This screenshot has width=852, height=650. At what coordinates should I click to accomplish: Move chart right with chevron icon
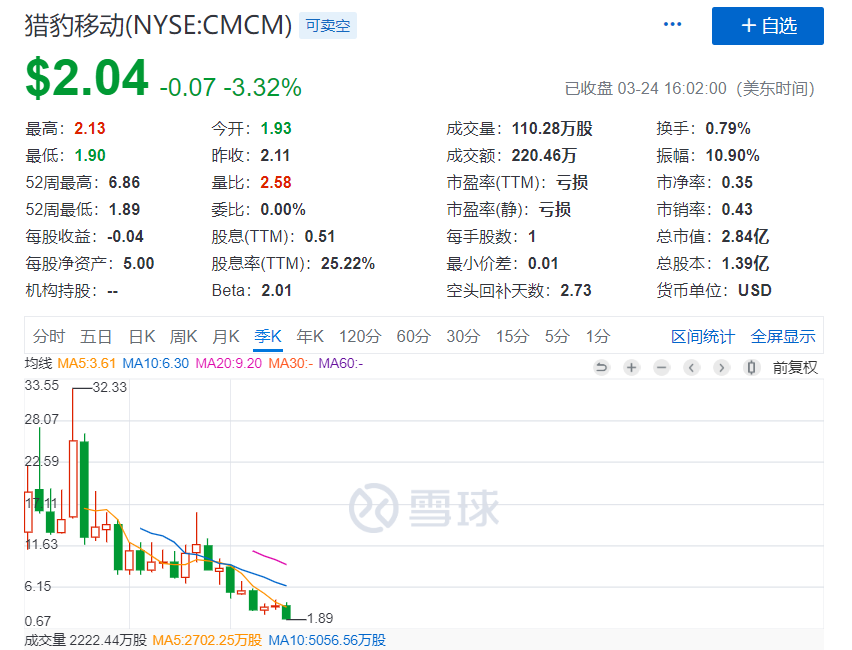click(x=721, y=368)
